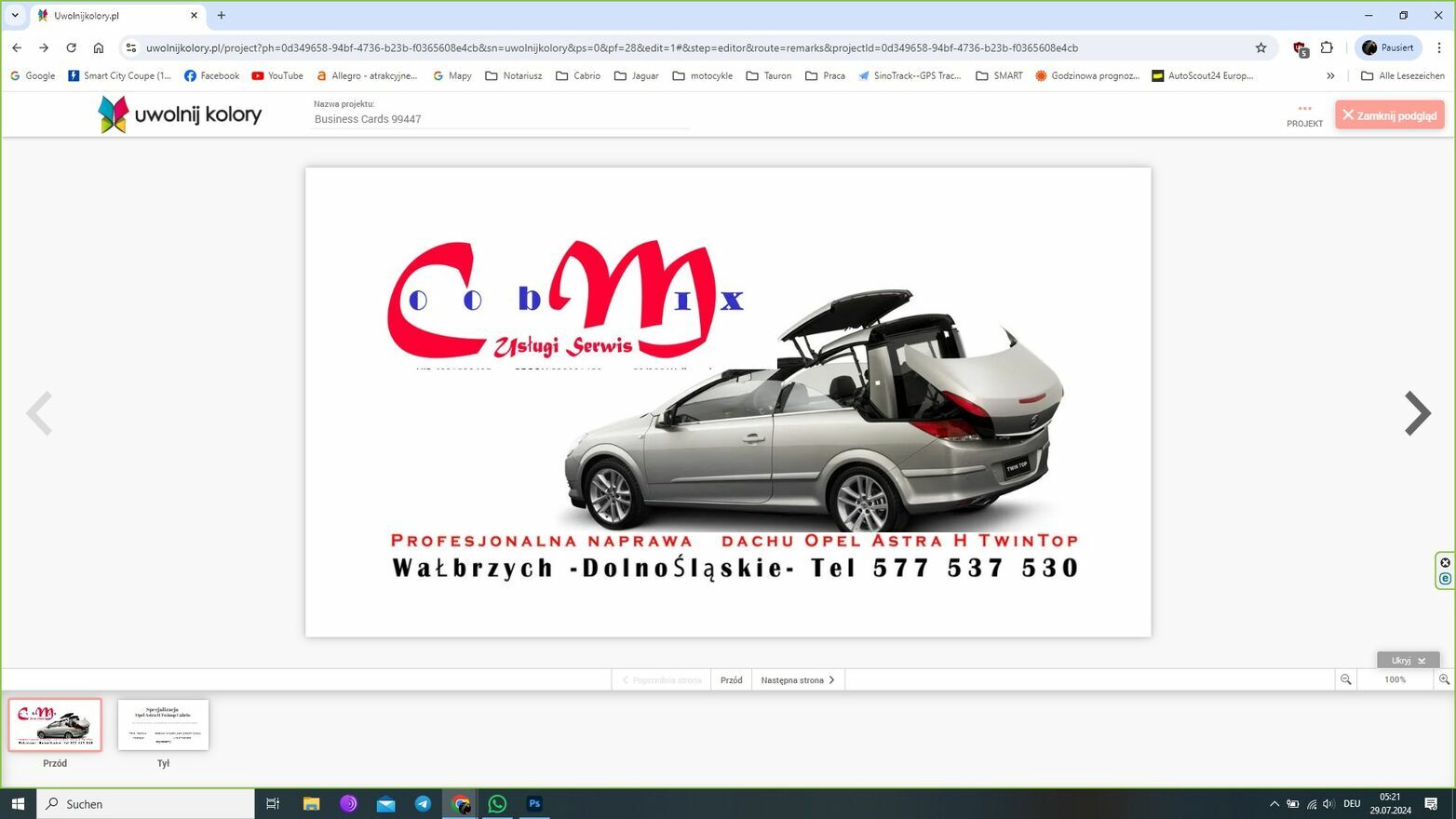
Task: Open Telegram from taskbar
Action: [423, 803]
